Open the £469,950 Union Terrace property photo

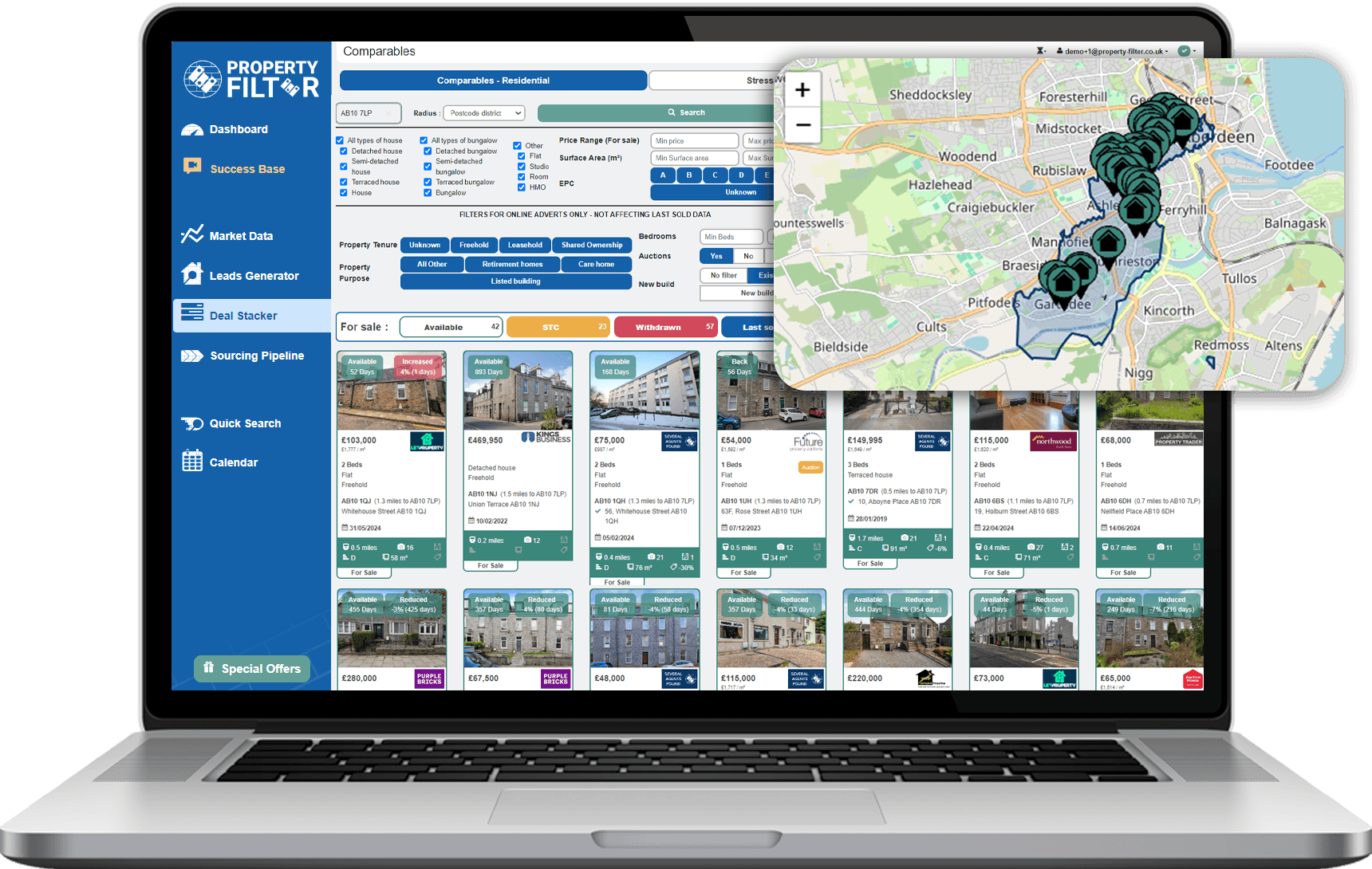tap(518, 391)
